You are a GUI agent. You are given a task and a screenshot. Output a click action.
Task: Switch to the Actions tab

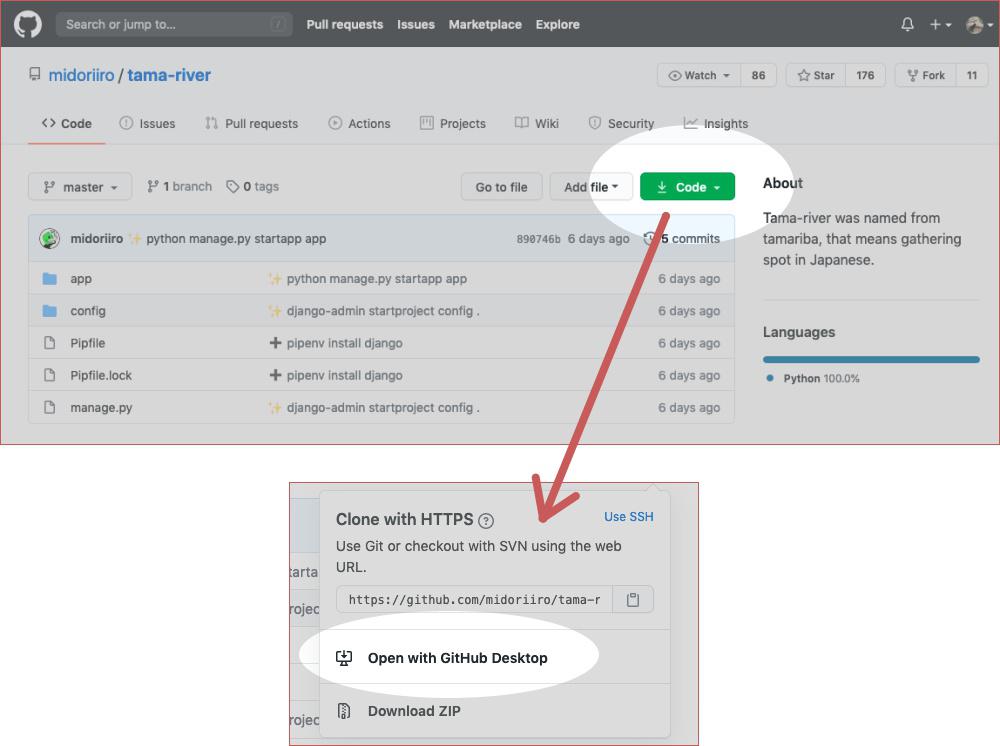pyautogui.click(x=359, y=124)
